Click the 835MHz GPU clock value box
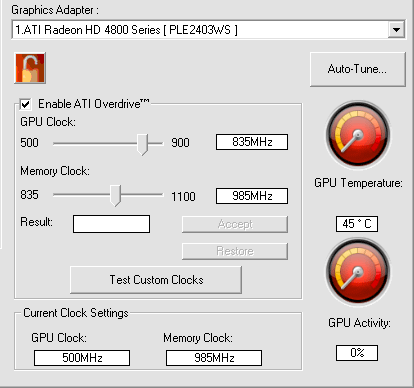The width and height of the screenshot is (414, 388). point(252,142)
